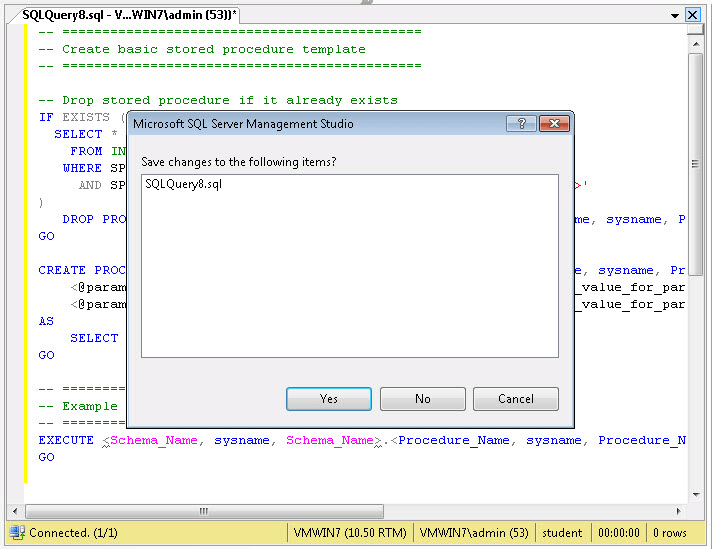Image resolution: width=712 pixels, height=549 pixels.
Task: Click the AS keyword in the editor
Action: (x=46, y=321)
